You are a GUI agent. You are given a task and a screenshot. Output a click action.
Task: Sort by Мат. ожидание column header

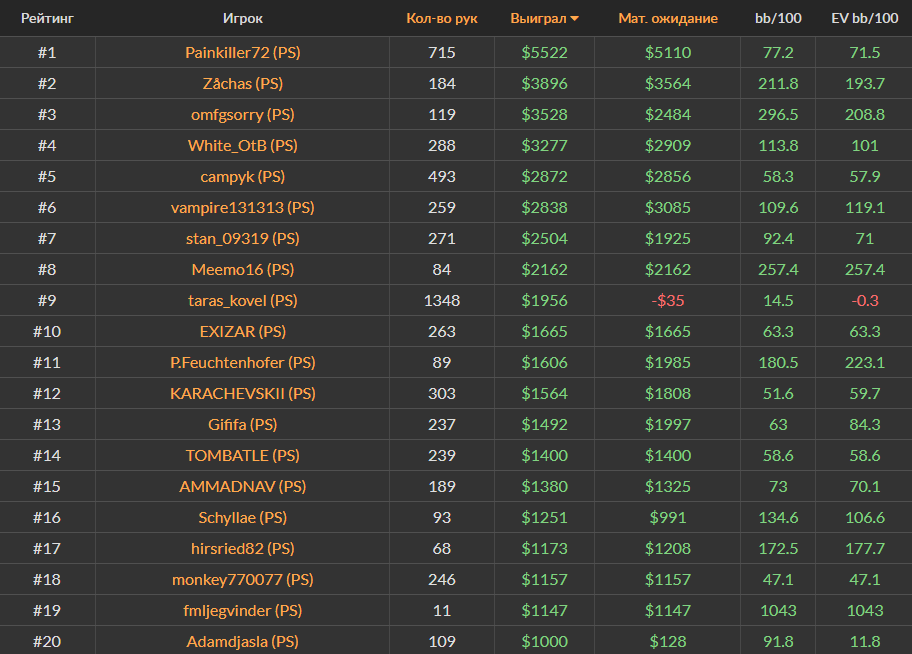[667, 19]
